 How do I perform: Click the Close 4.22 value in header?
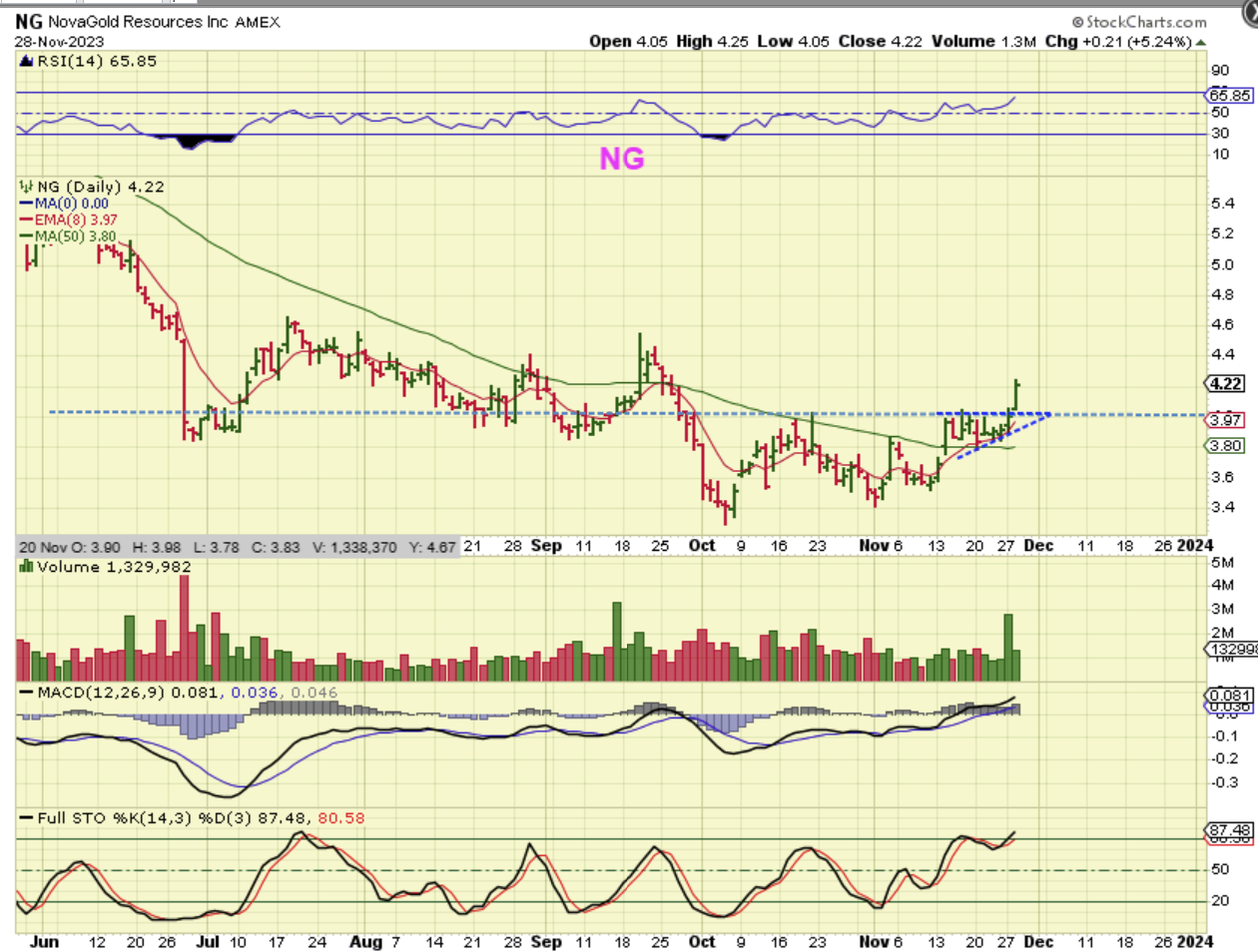880,41
